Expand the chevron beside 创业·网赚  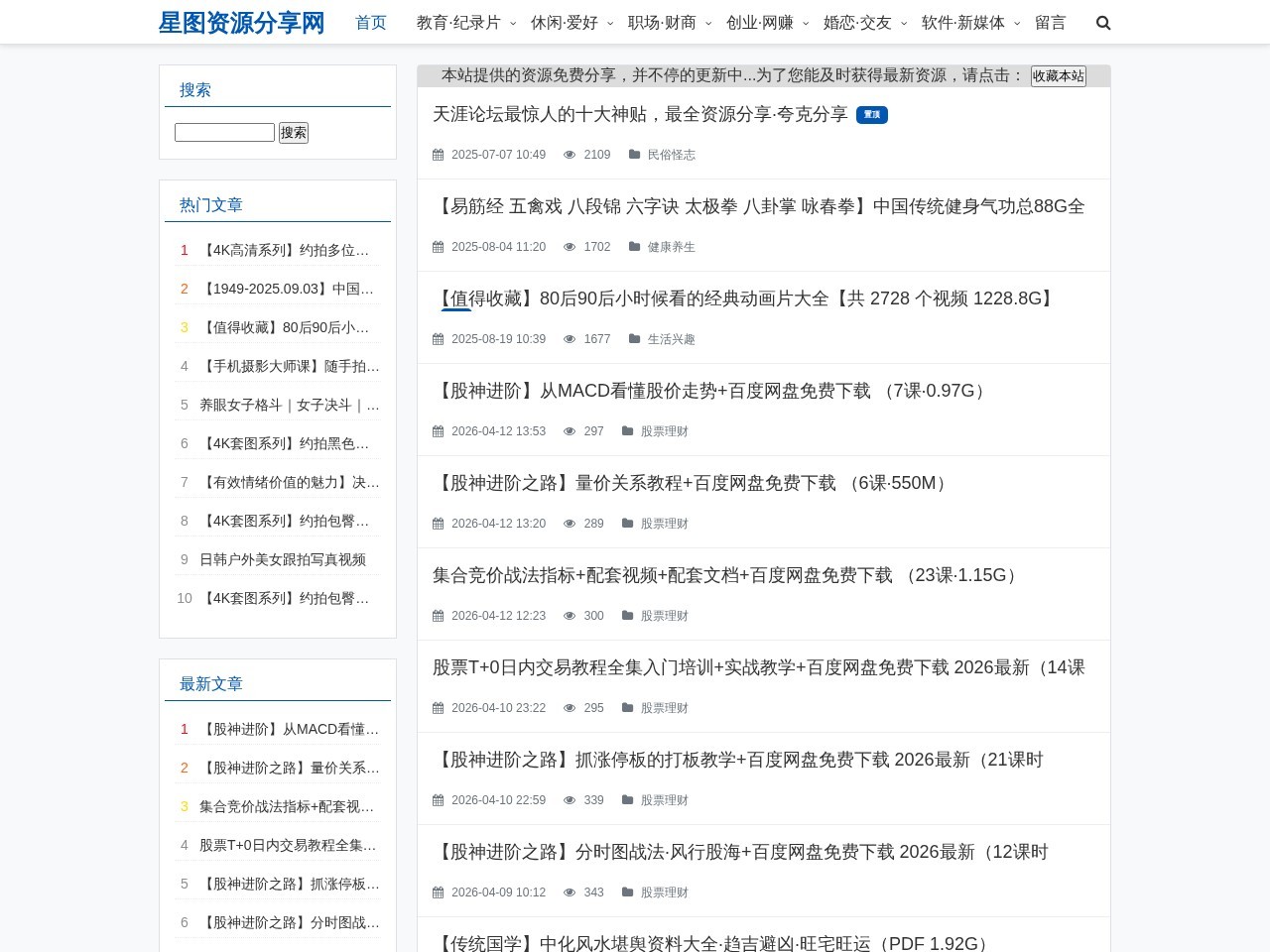coord(806,23)
